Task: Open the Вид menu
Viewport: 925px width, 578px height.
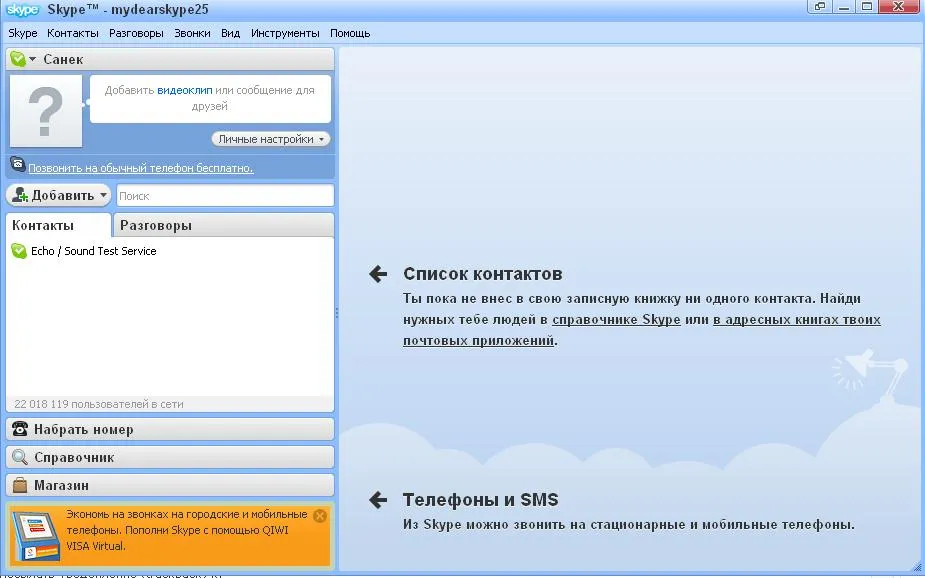Action: [x=231, y=33]
